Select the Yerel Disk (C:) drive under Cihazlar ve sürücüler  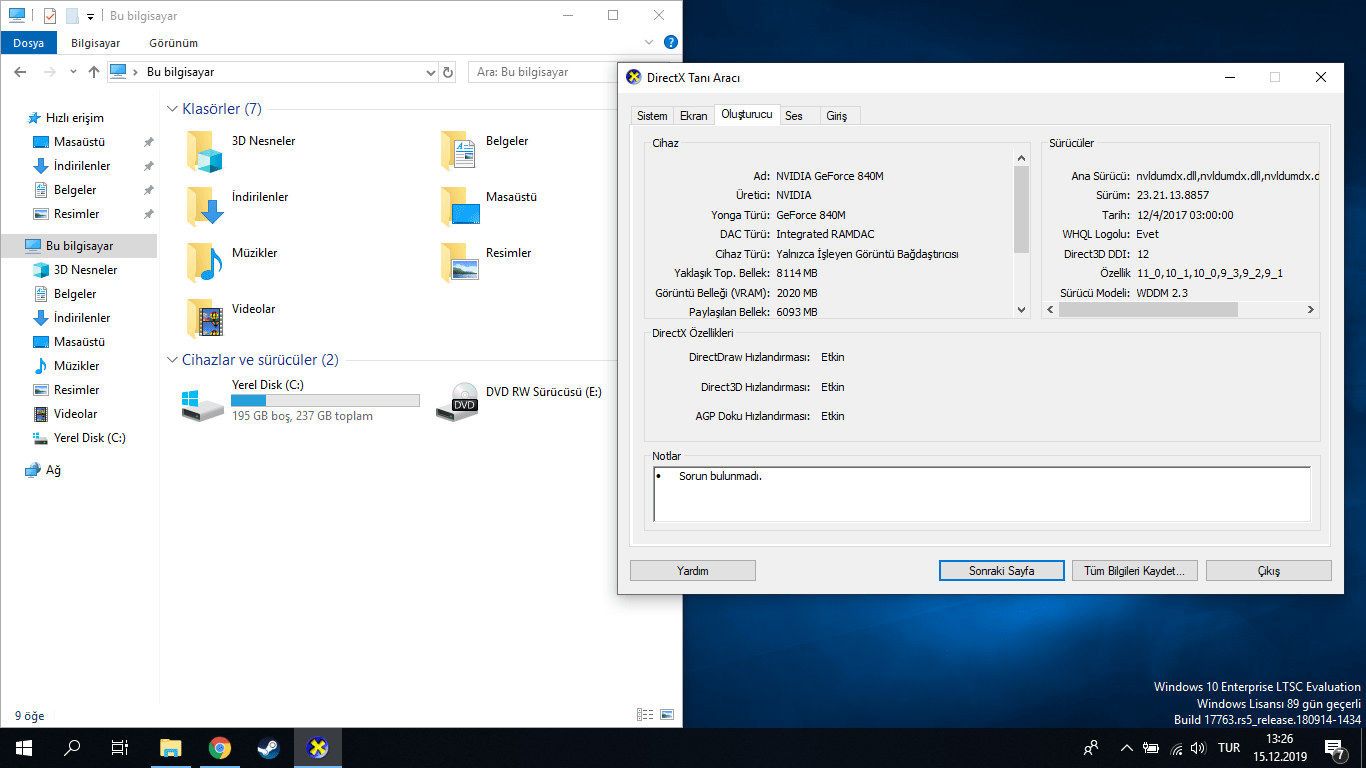coord(300,400)
